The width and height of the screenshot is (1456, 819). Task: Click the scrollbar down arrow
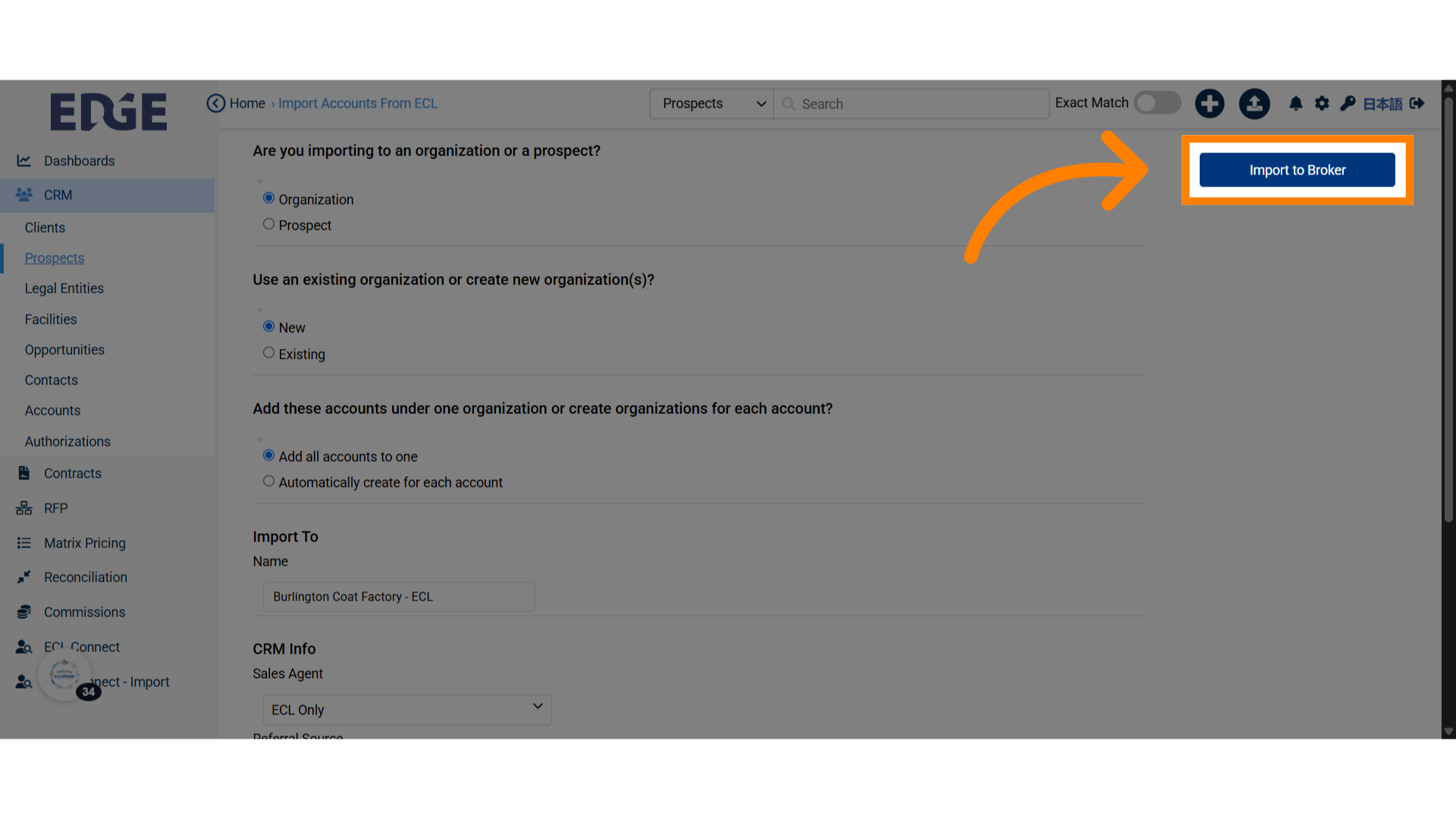tap(1448, 732)
